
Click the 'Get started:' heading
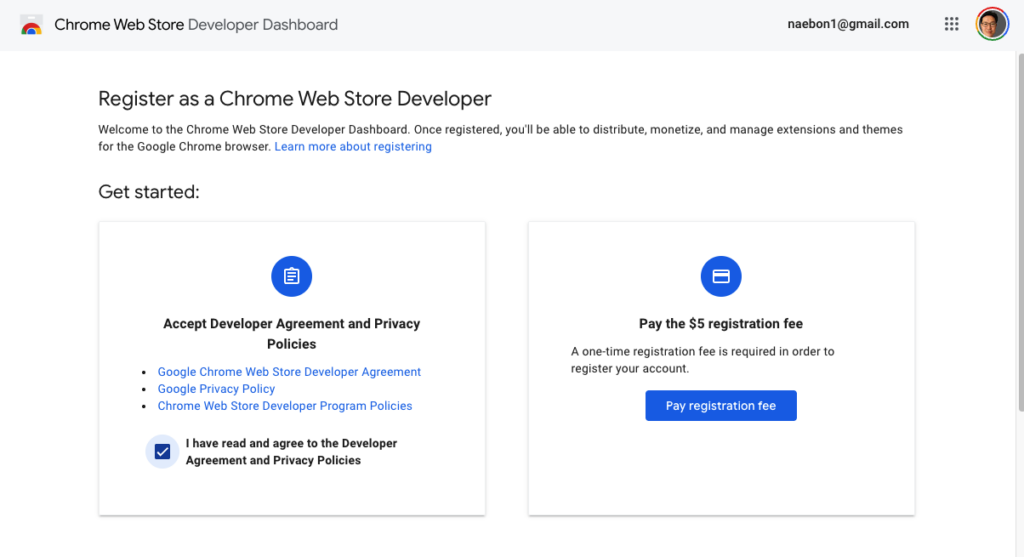149,192
